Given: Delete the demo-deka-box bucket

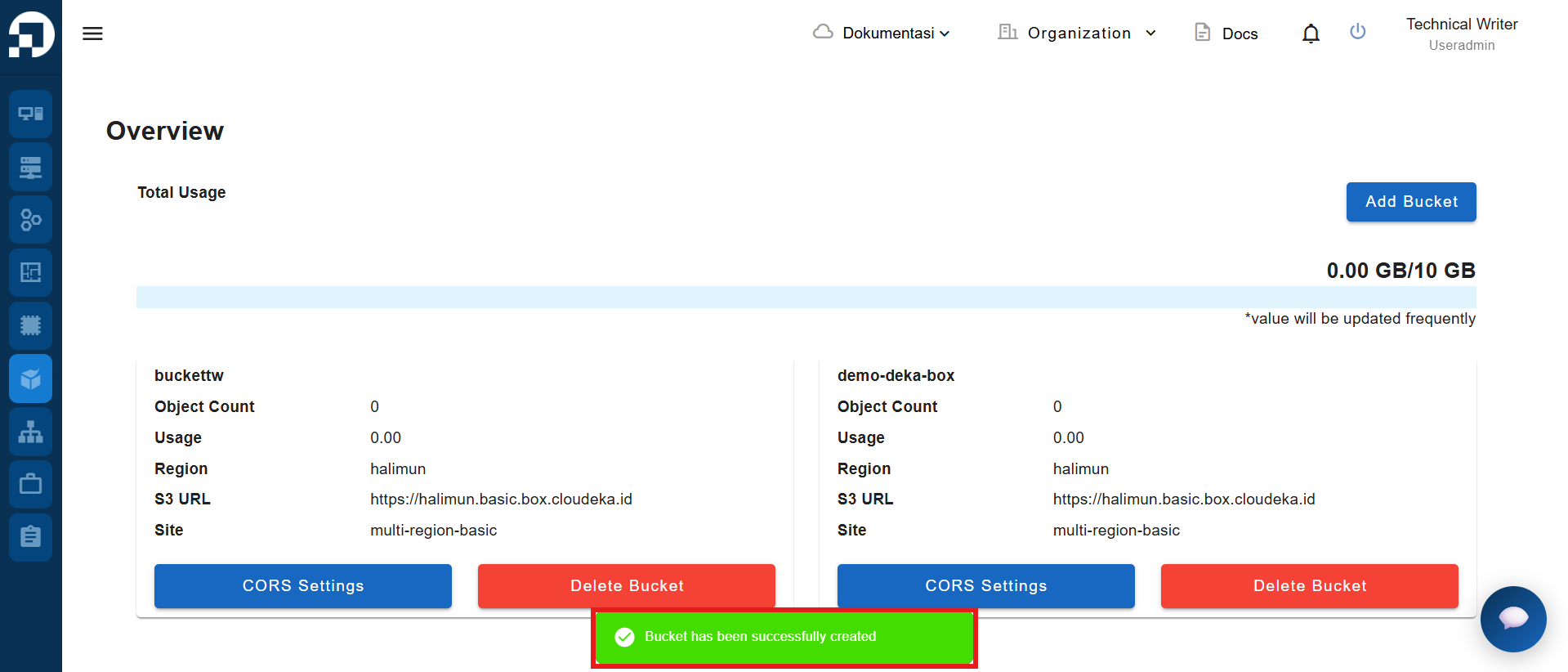Looking at the screenshot, I should tap(1310, 586).
